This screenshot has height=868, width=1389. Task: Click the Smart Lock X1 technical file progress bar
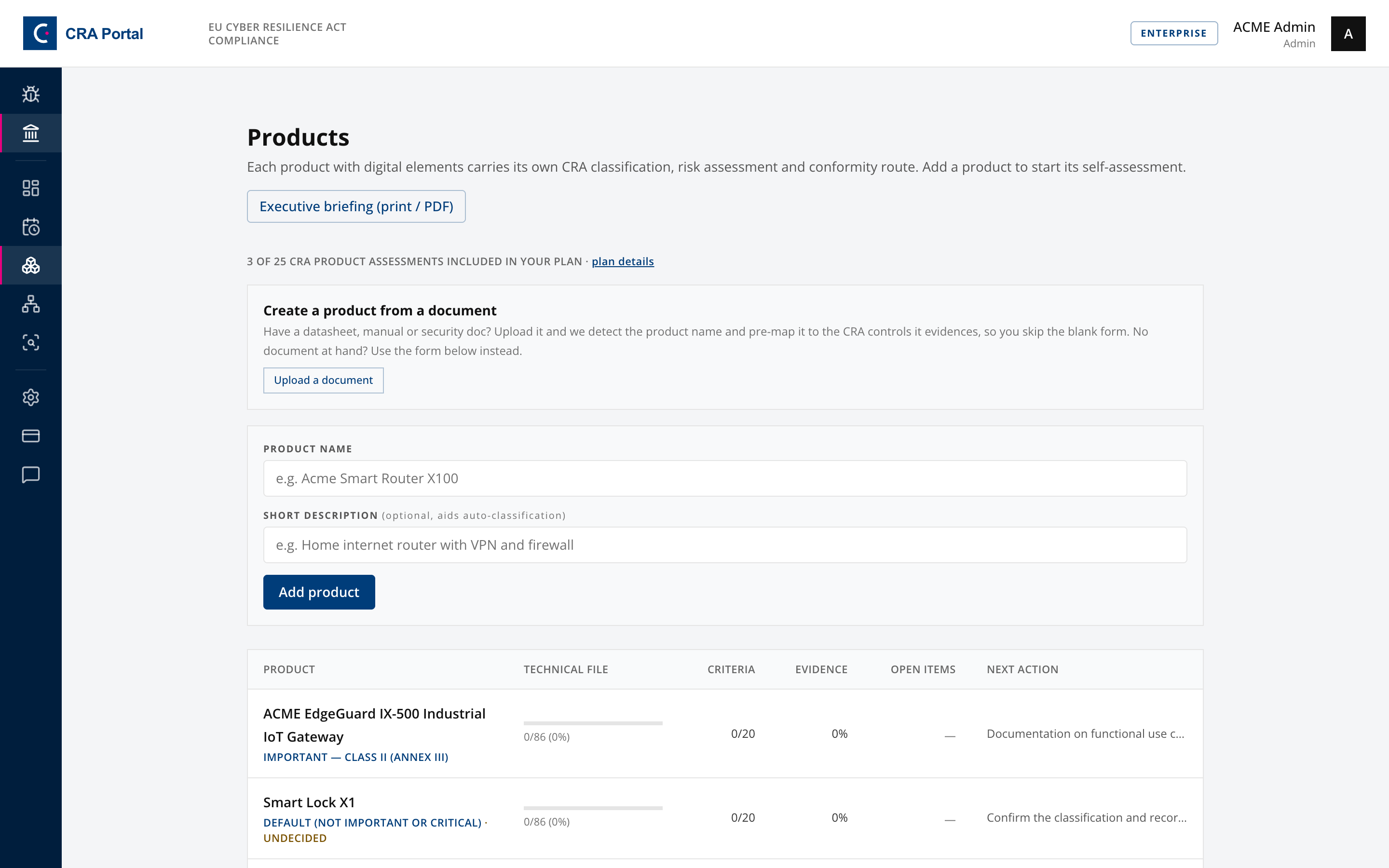593,808
